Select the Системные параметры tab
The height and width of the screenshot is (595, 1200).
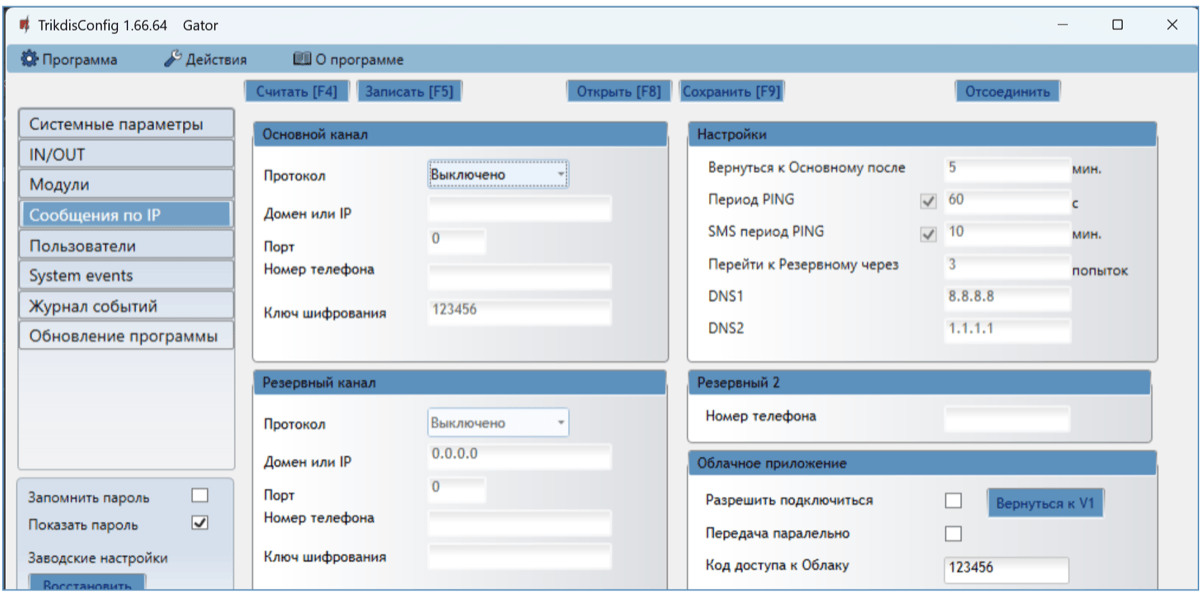125,125
